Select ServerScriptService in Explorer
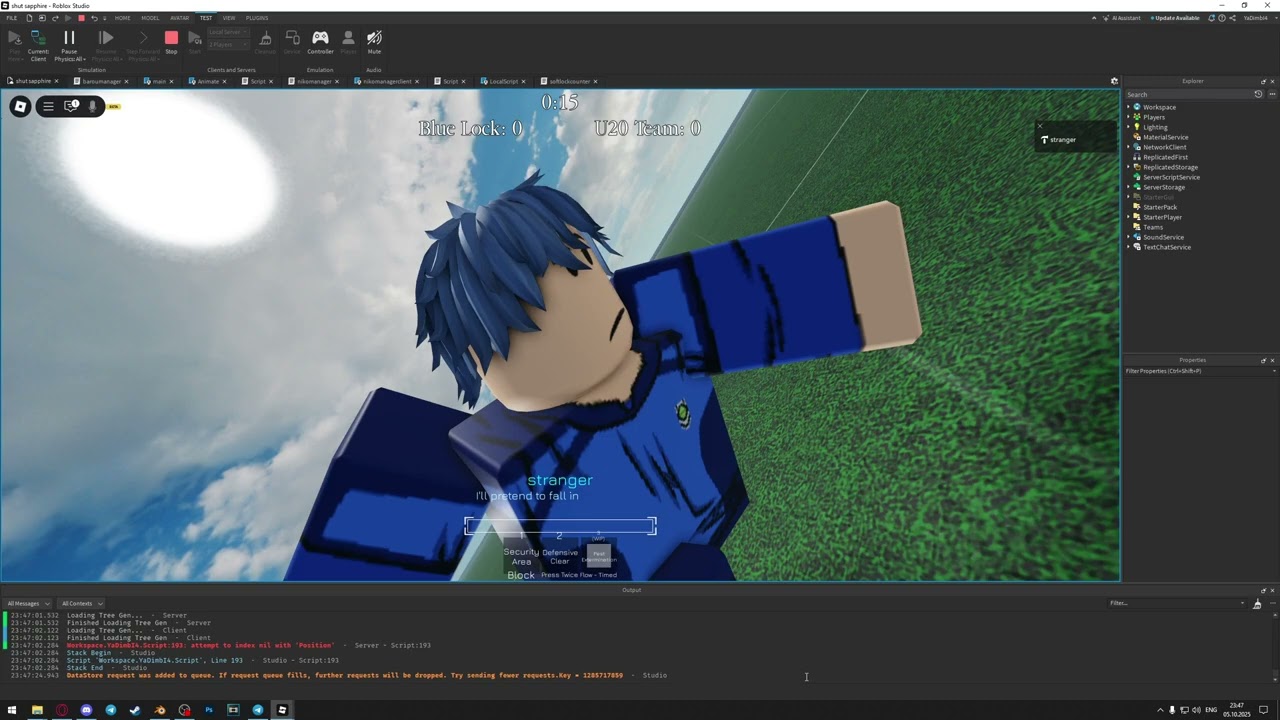 [x=1171, y=177]
